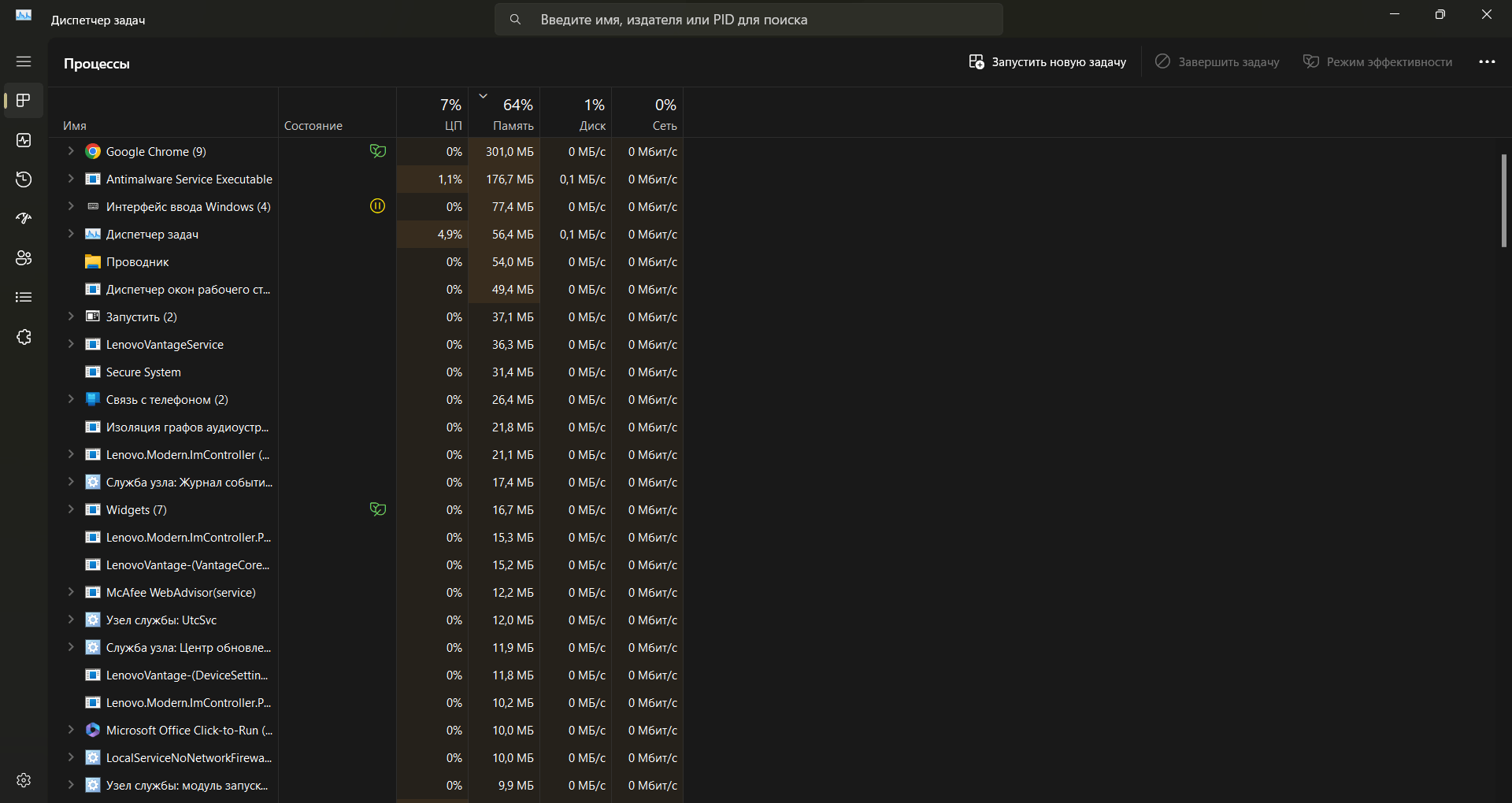Expand Интерфейс ввода Windows (4) group
The width and height of the screenshot is (1512, 803).
click(x=71, y=206)
